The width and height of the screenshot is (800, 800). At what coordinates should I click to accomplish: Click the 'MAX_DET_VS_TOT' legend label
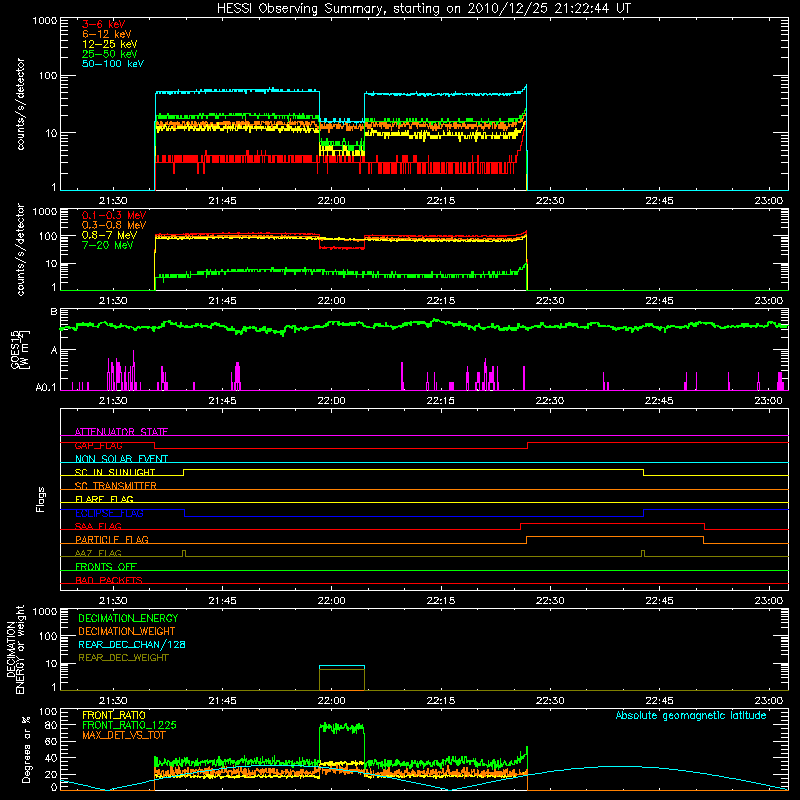pyautogui.click(x=123, y=735)
